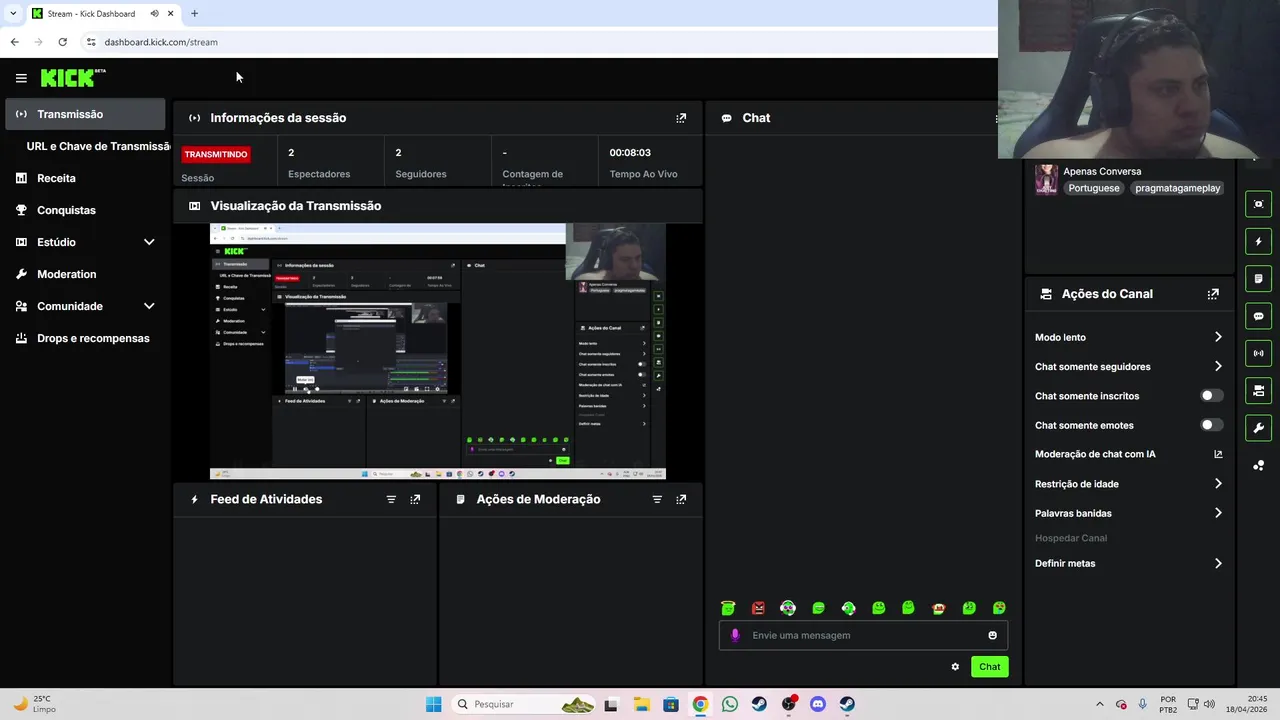Screen dimensions: 1280x720
Task: Click the broadcast signal widget icon in right rail
Action: coord(1258,353)
